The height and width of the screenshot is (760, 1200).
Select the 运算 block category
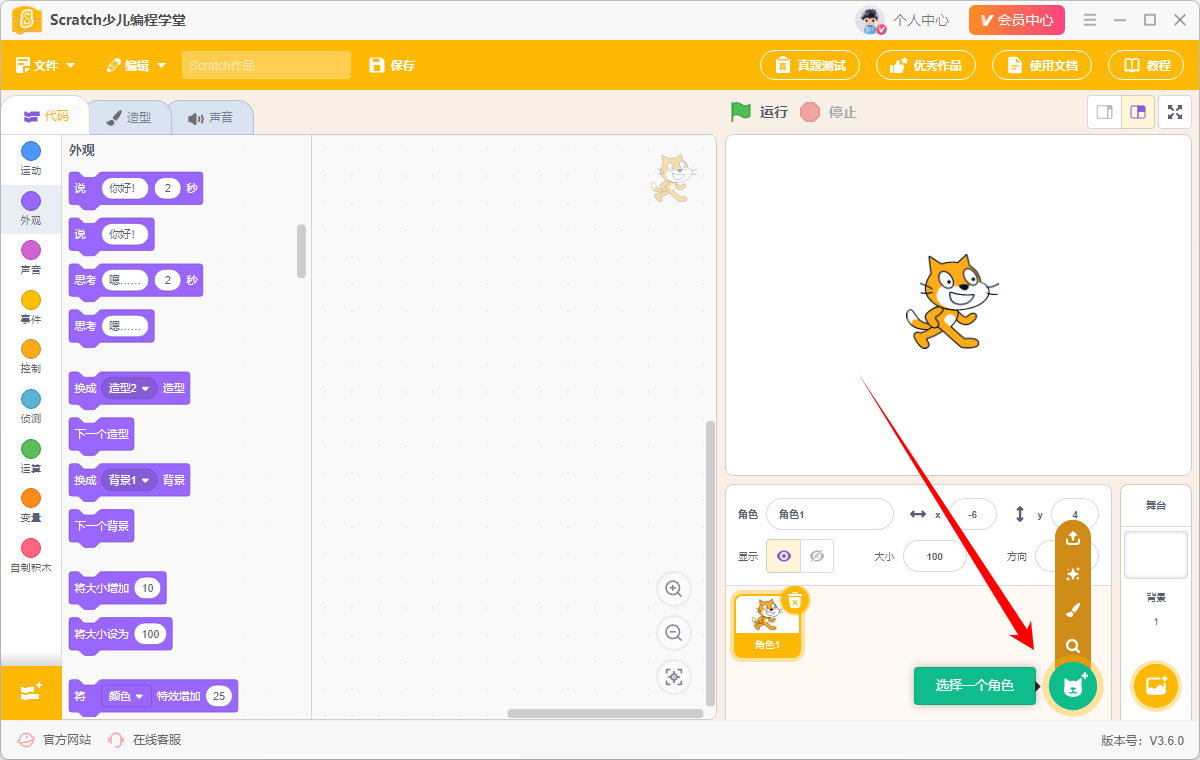[x=31, y=456]
